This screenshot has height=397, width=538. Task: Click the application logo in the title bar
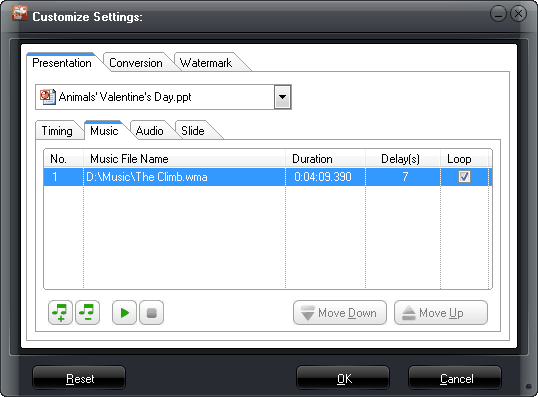[x=20, y=14]
